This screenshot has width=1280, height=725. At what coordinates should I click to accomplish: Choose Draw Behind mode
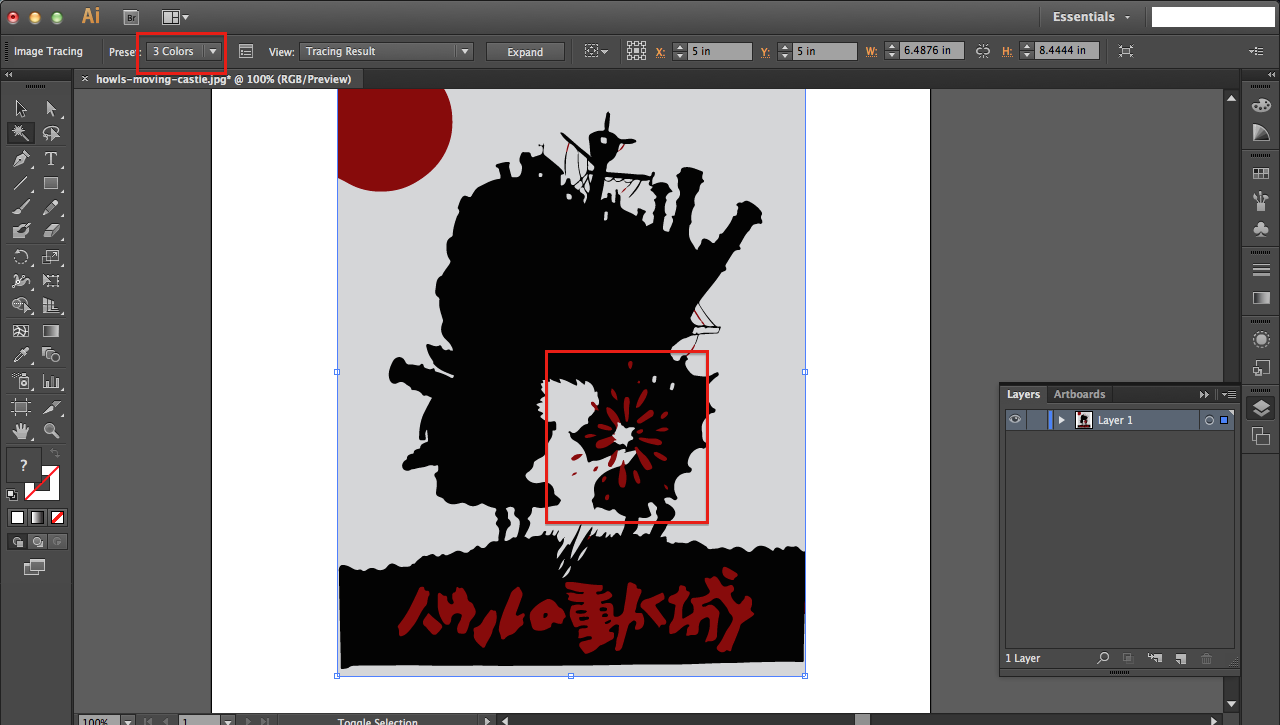point(36,541)
